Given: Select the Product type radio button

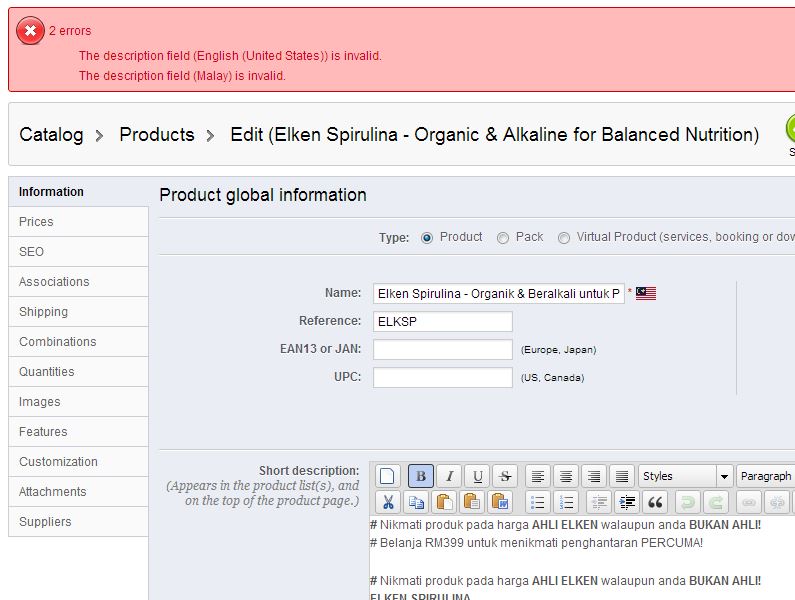Looking at the screenshot, I should point(427,237).
